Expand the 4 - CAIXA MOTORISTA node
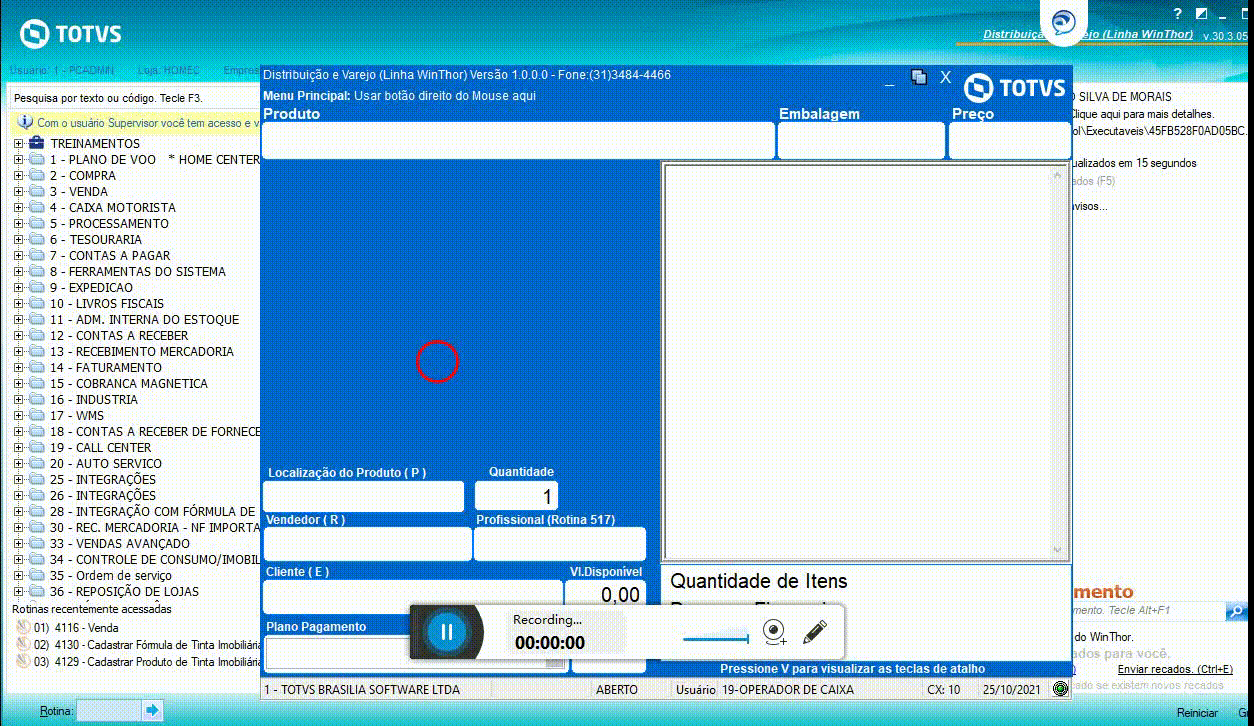 click(x=18, y=207)
